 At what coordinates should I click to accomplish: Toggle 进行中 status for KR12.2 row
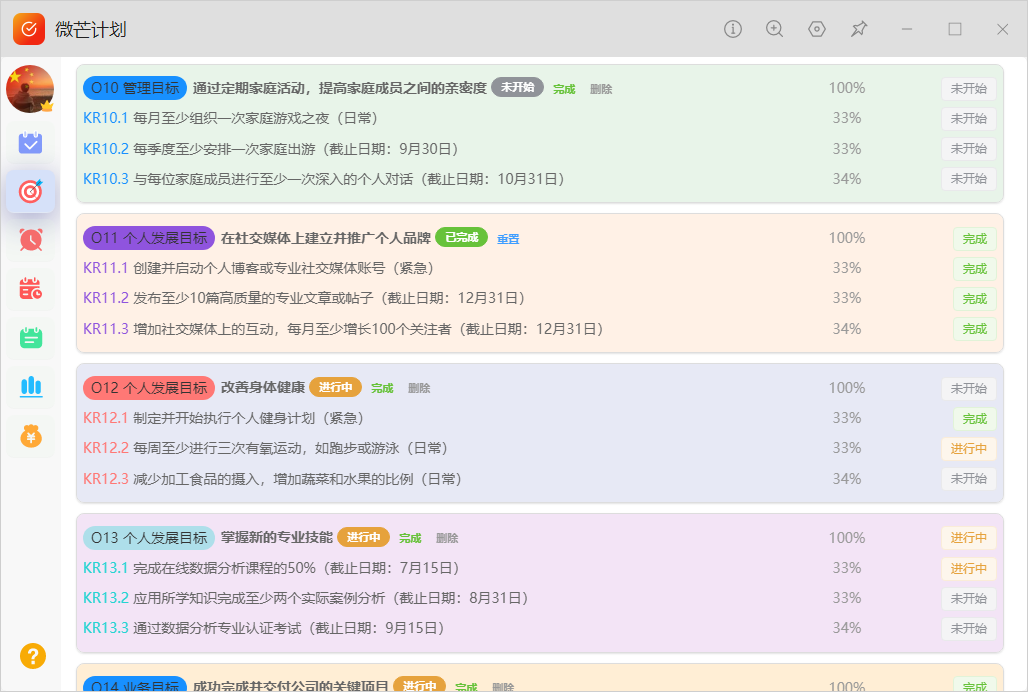click(x=968, y=449)
